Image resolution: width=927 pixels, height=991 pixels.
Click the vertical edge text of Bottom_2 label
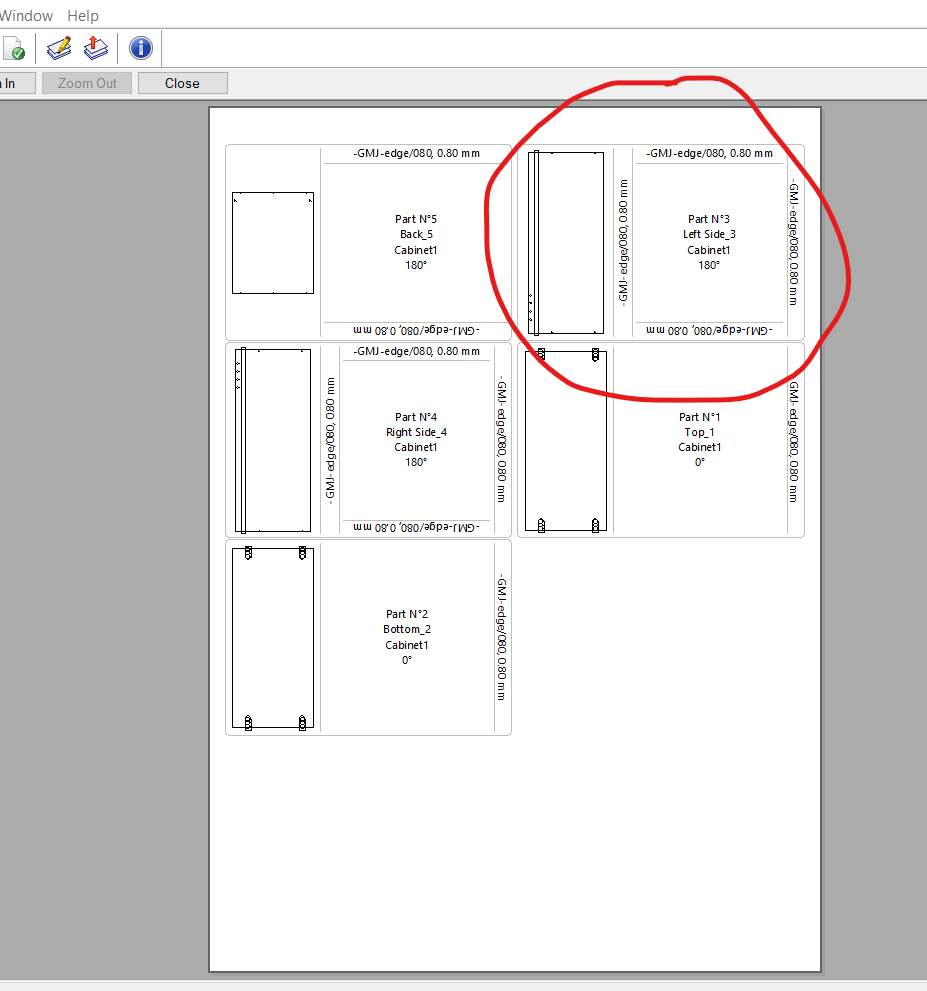501,638
